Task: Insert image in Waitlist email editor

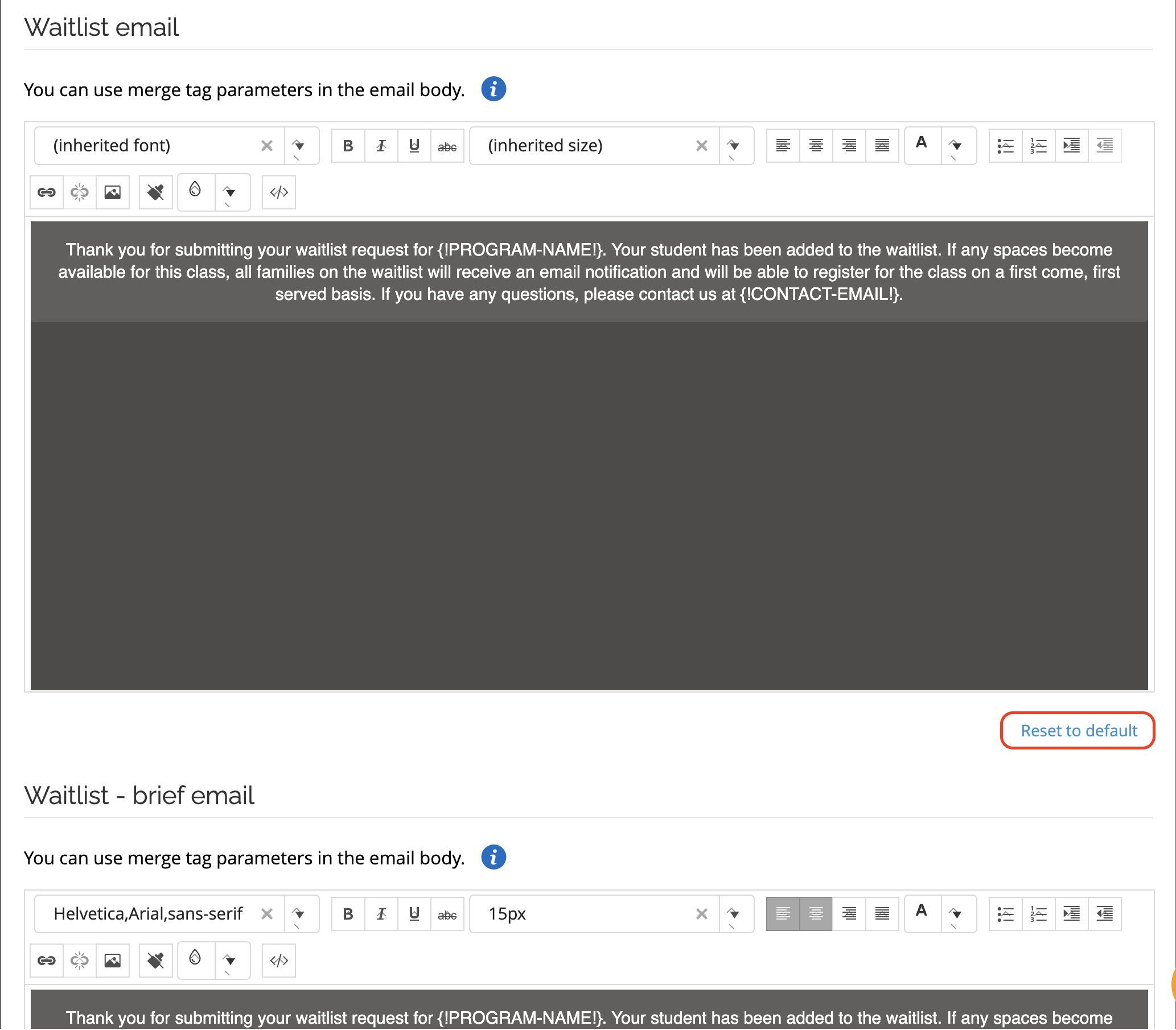Action: (113, 192)
